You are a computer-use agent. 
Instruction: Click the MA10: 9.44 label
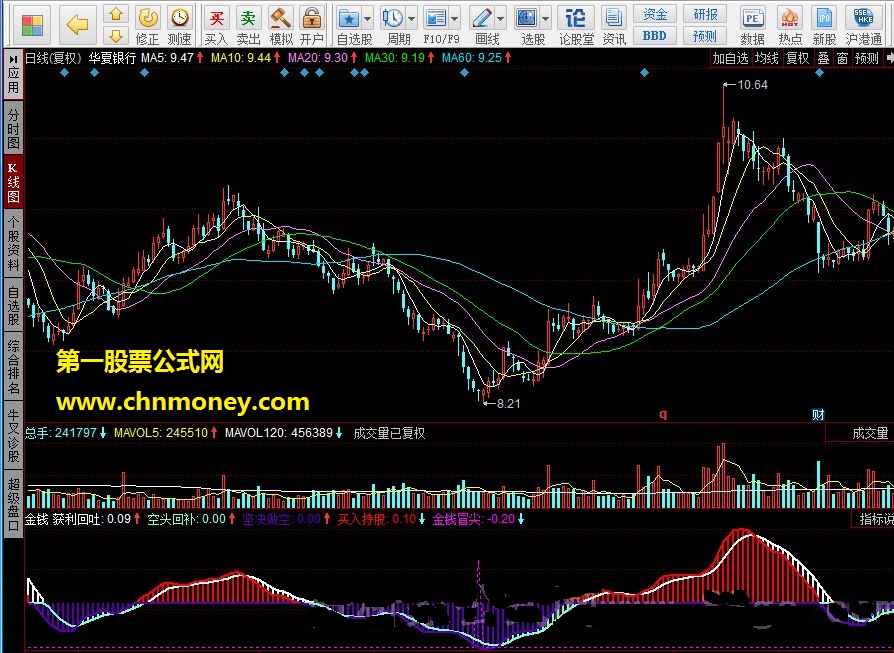pyautogui.click(x=241, y=58)
